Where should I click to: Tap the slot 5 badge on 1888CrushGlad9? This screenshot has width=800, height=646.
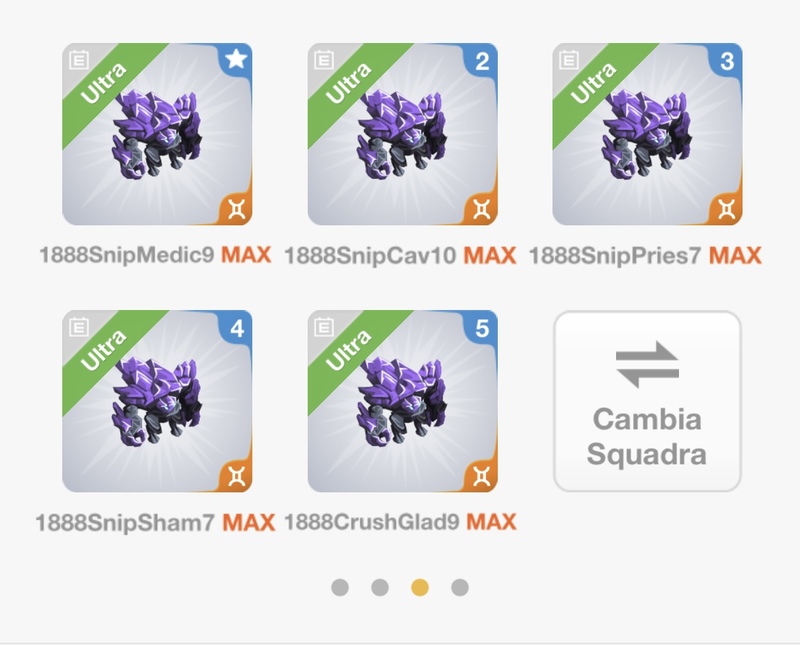click(482, 328)
